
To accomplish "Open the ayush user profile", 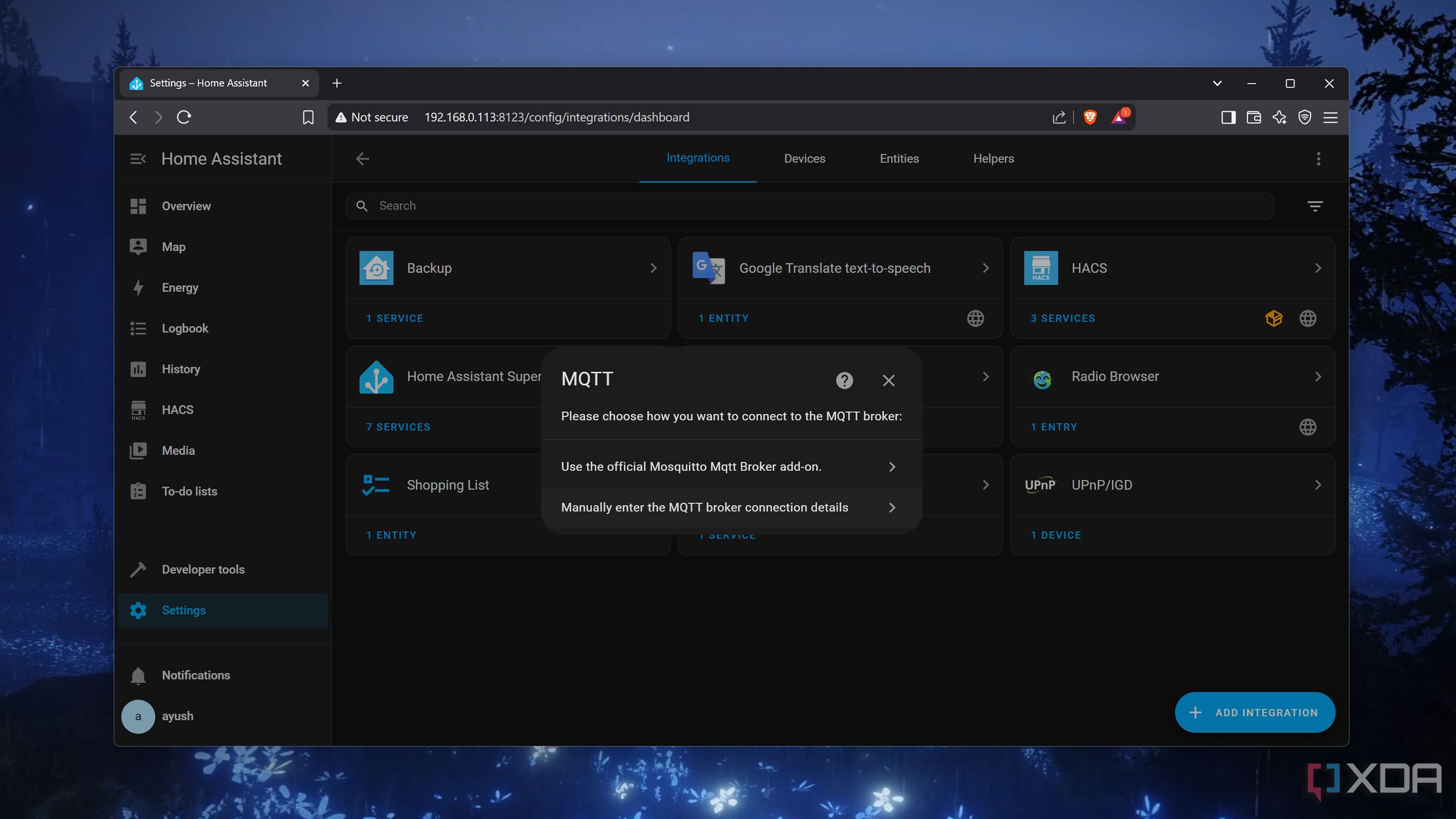I will pyautogui.click(x=223, y=716).
